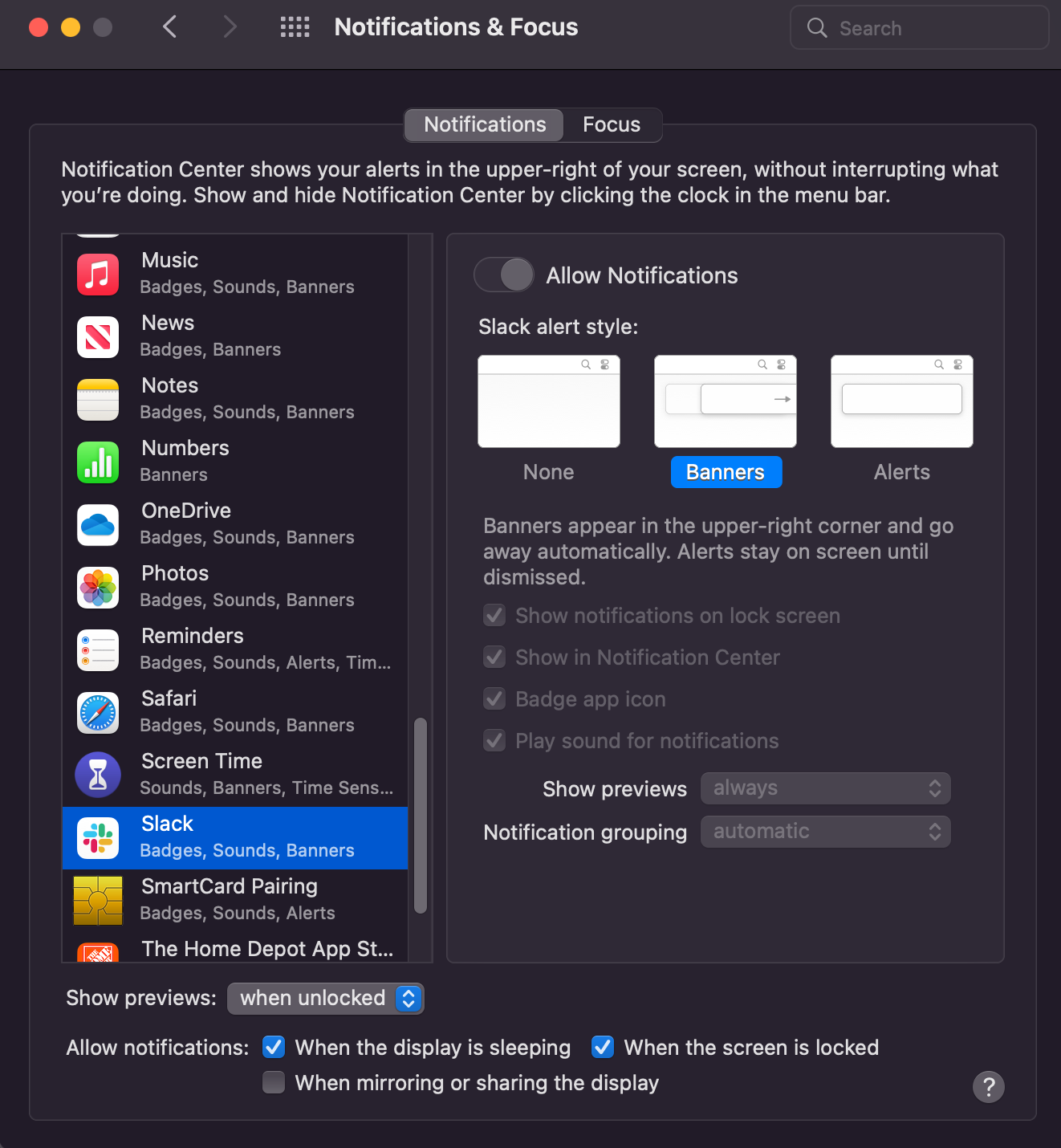Select Notes in the app list
This screenshot has height=1148, width=1061.
click(x=235, y=399)
